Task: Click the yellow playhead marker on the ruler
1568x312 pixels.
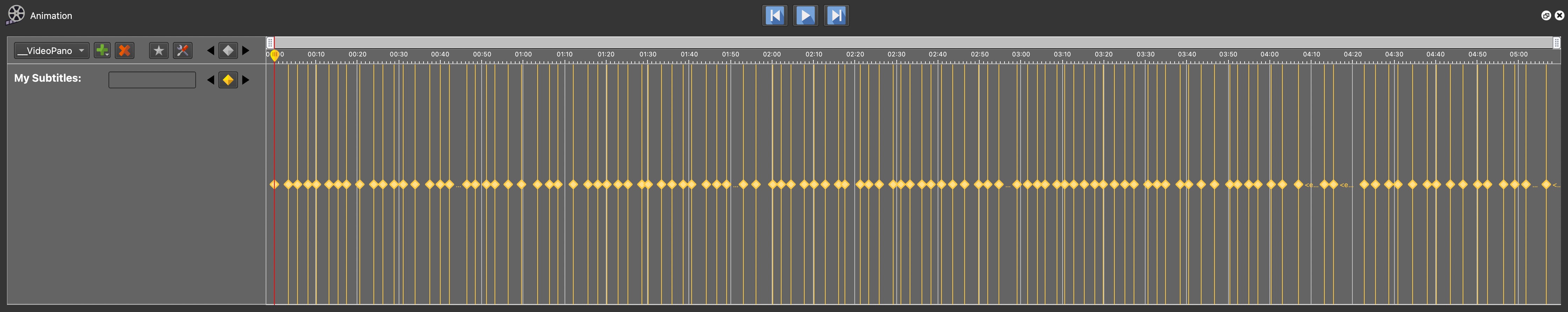Action: pos(274,55)
